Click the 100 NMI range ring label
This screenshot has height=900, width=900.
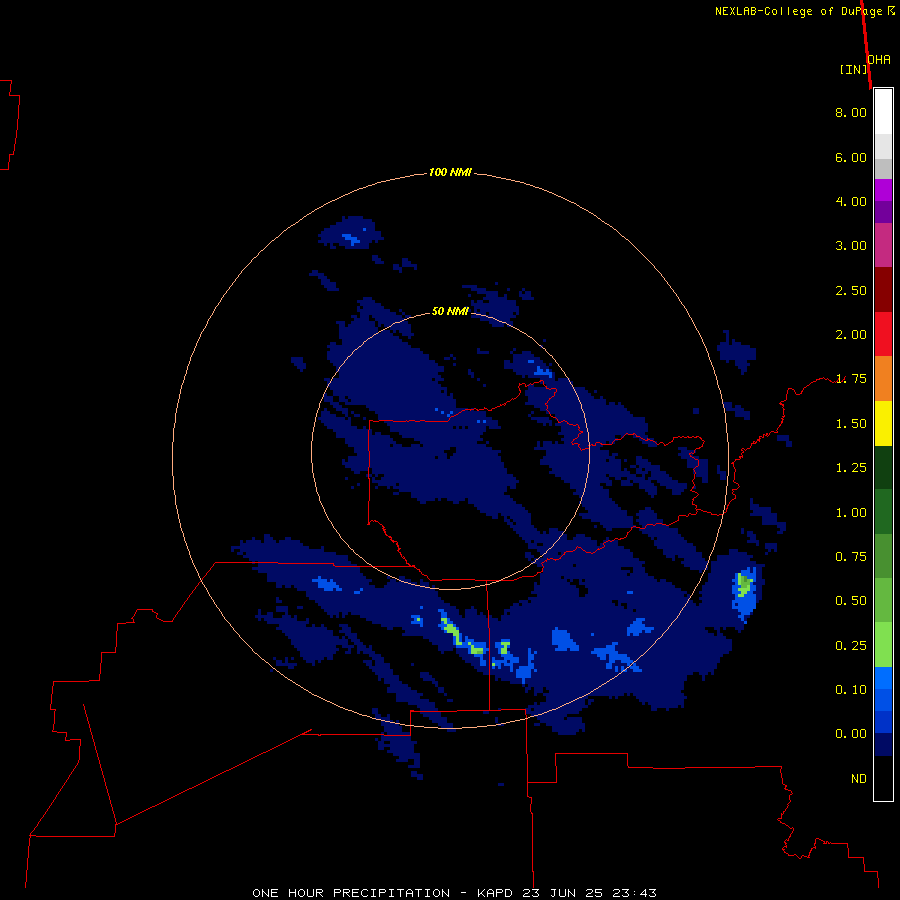point(450,172)
